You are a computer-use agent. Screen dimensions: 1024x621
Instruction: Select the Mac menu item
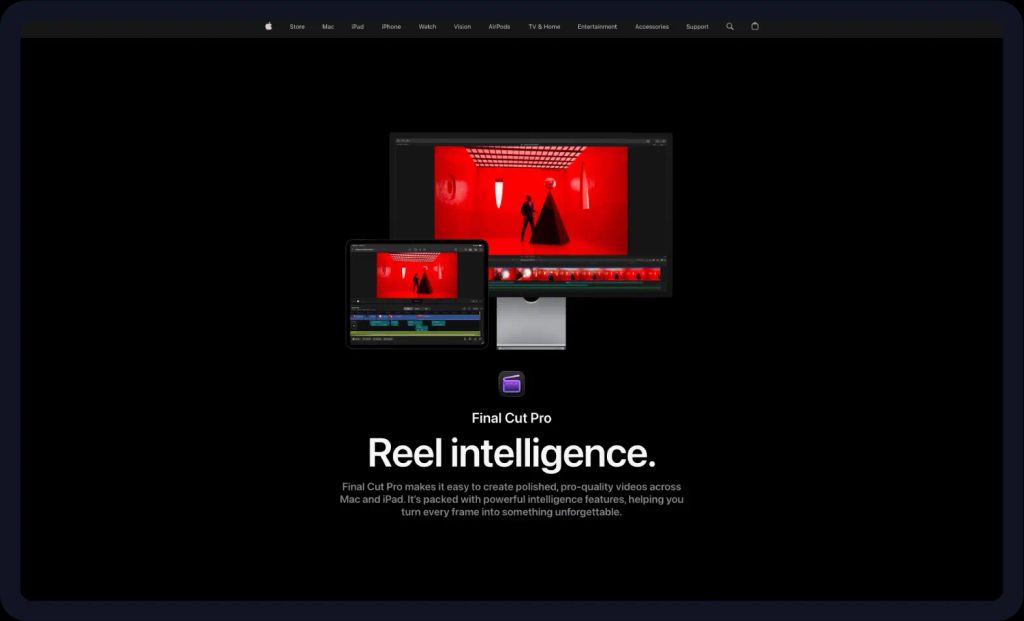(327, 27)
